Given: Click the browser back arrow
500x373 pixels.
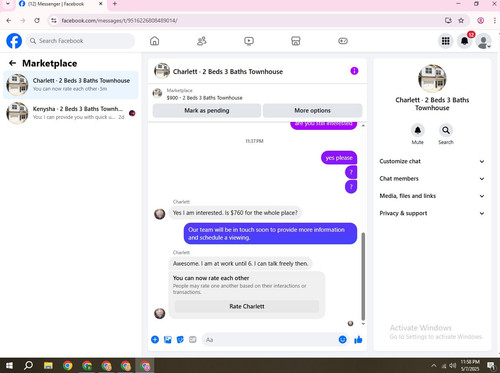Looking at the screenshot, I should point(9,21).
